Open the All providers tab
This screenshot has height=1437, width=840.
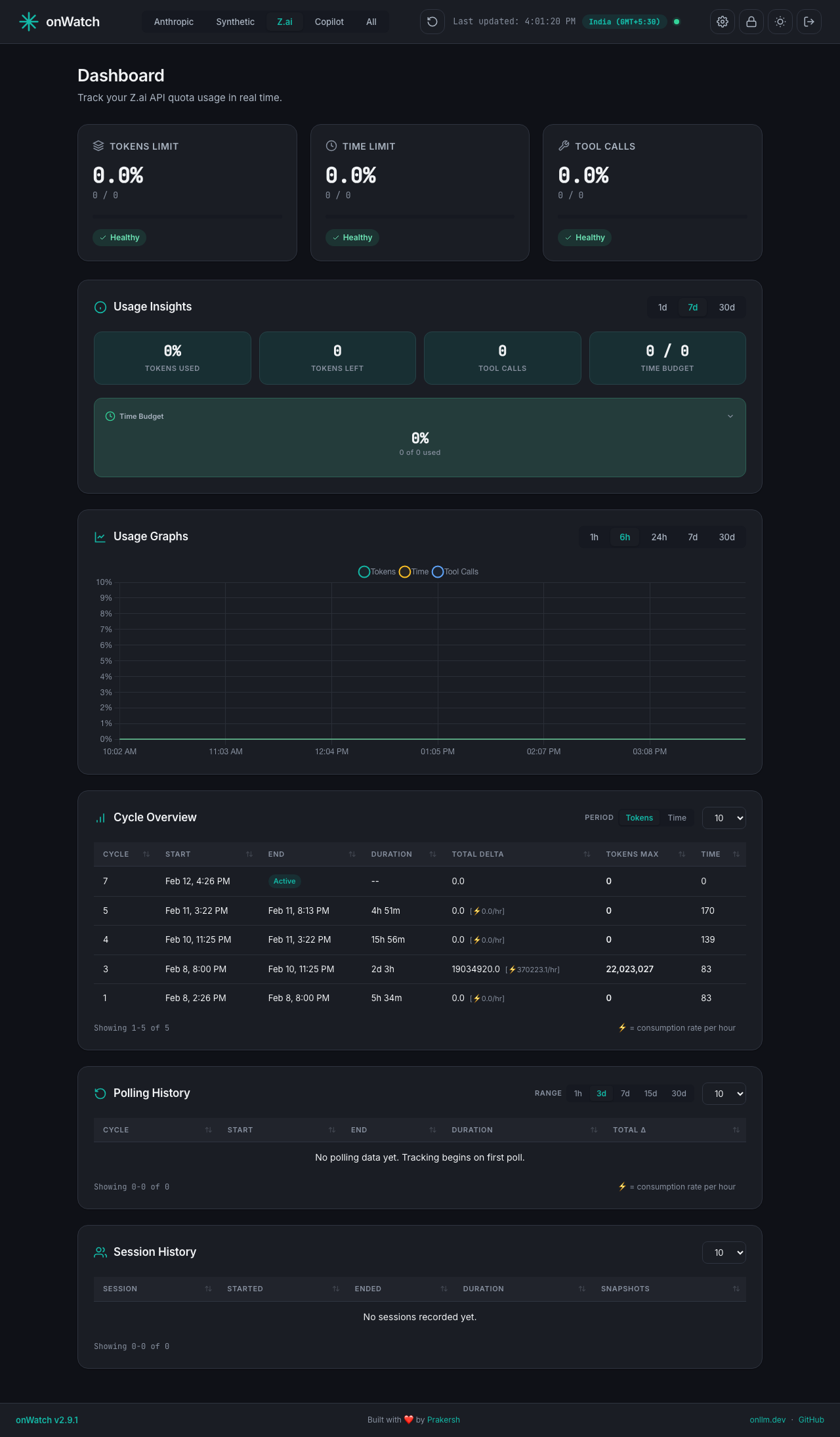point(371,22)
